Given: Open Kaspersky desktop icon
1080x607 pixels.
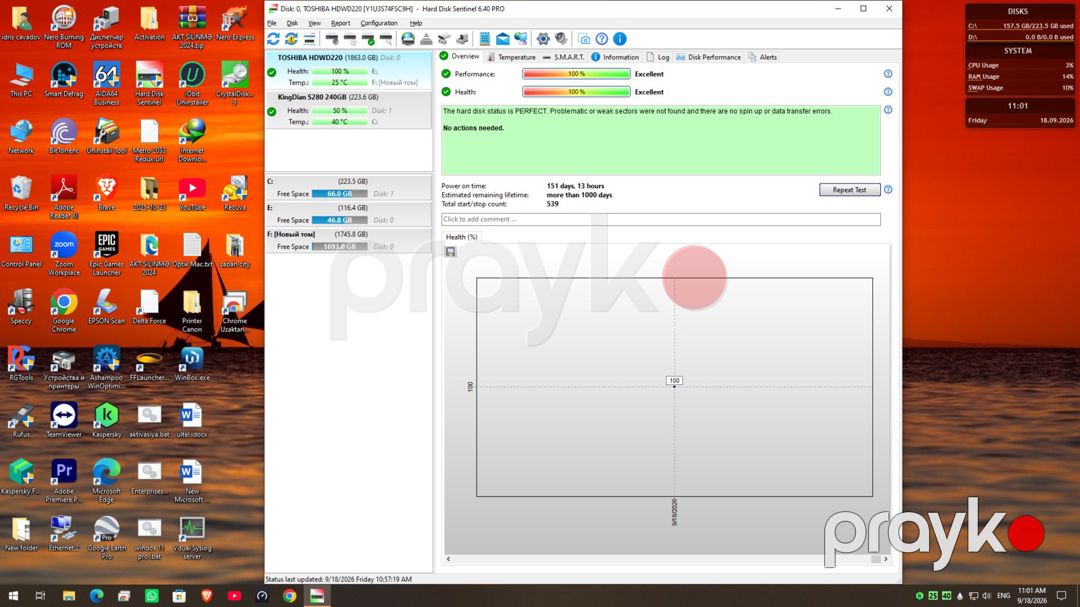Looking at the screenshot, I should [x=107, y=420].
